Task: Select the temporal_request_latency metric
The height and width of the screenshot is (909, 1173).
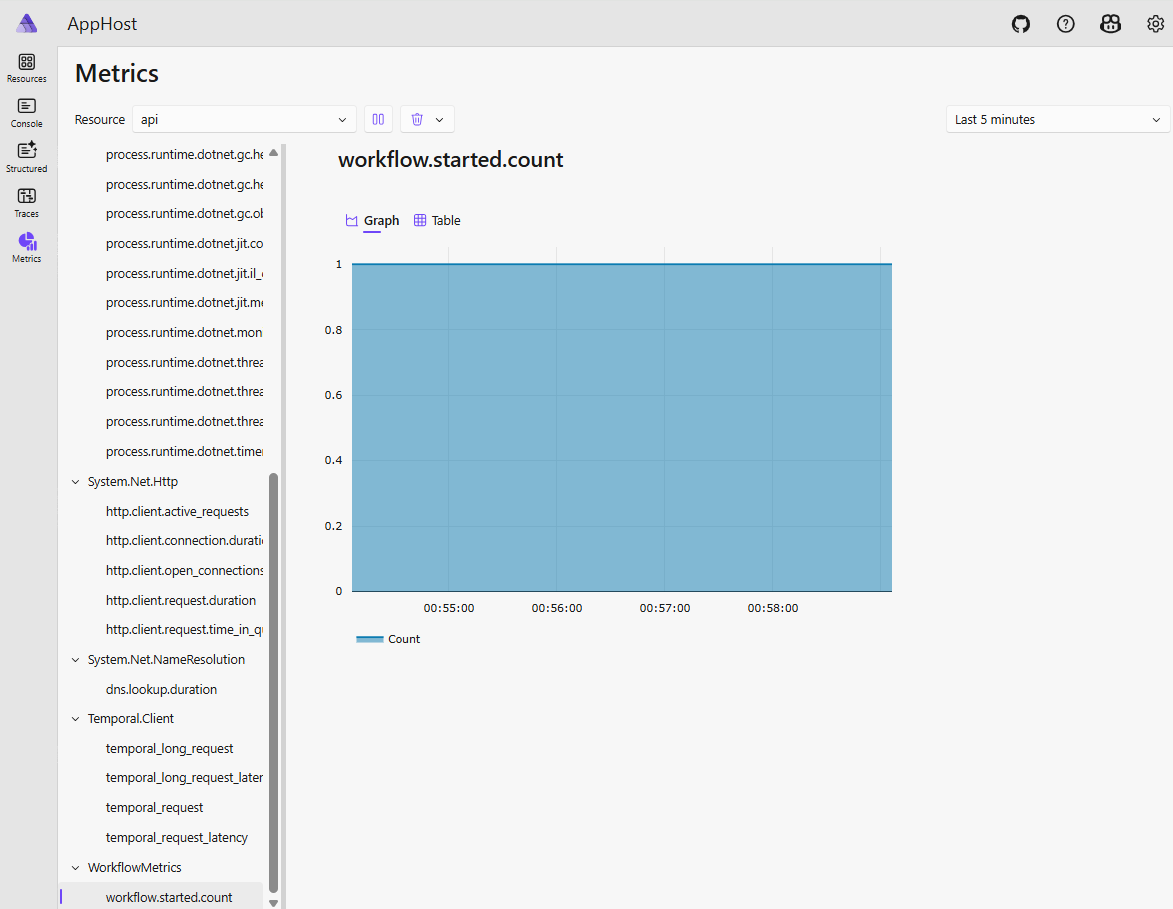Action: [177, 838]
